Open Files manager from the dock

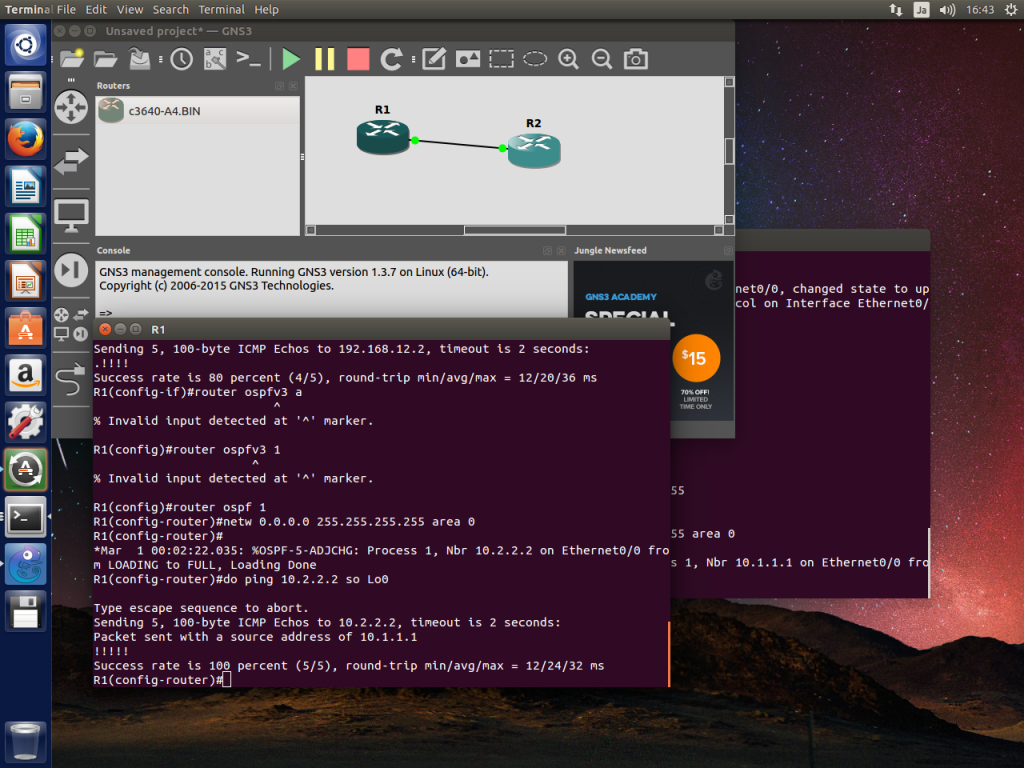25,92
